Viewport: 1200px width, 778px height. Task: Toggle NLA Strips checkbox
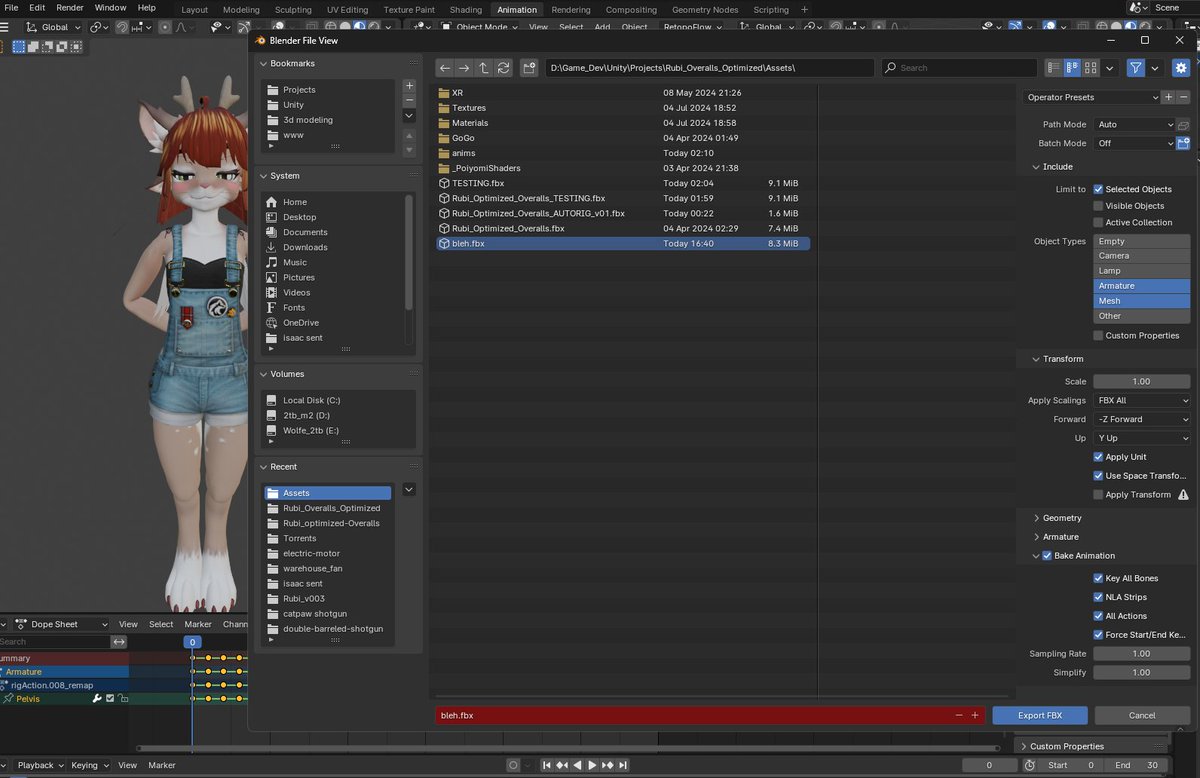click(x=1098, y=597)
